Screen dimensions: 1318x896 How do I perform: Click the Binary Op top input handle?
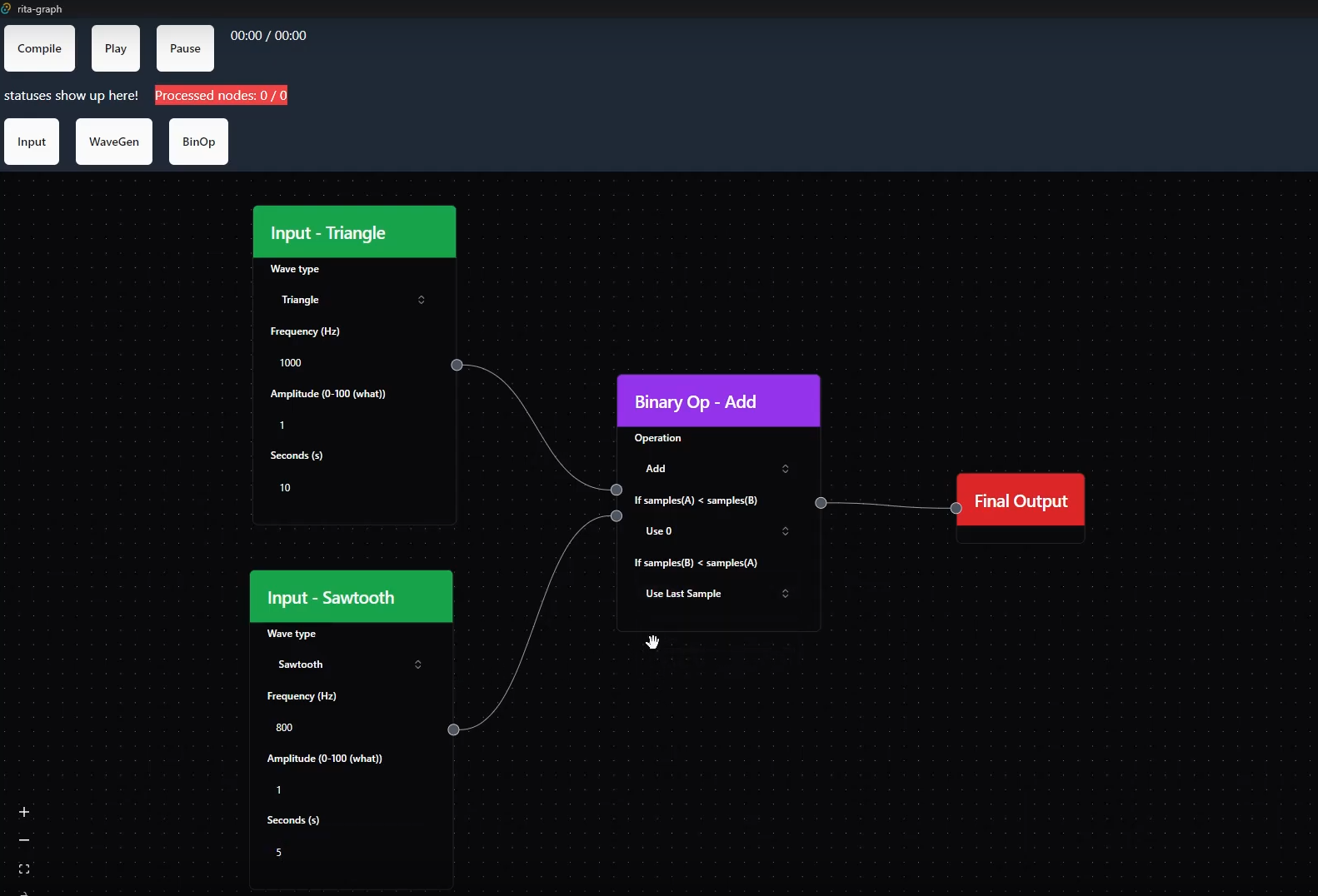click(x=617, y=490)
